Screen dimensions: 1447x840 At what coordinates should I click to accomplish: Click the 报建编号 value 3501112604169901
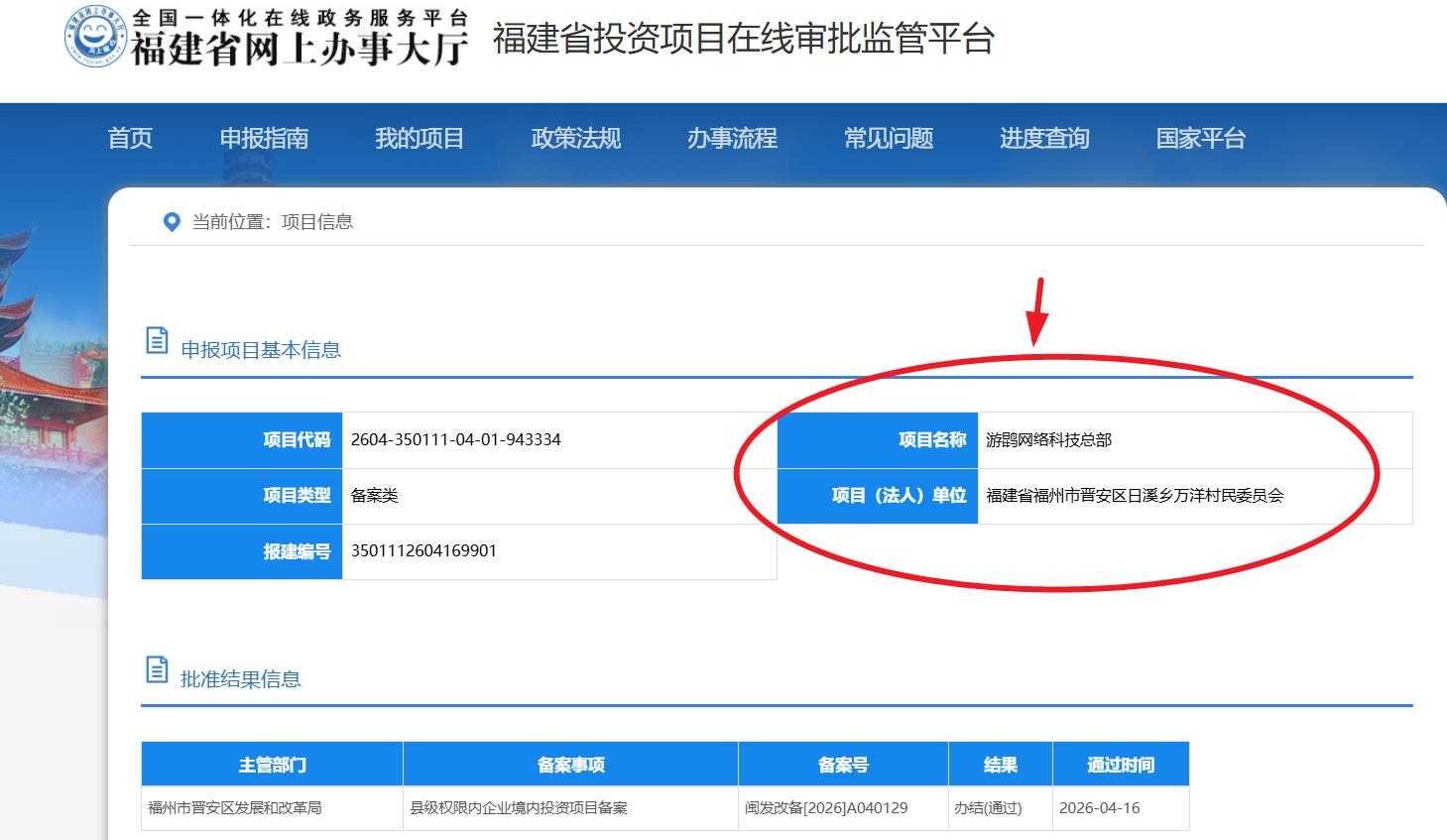423,551
